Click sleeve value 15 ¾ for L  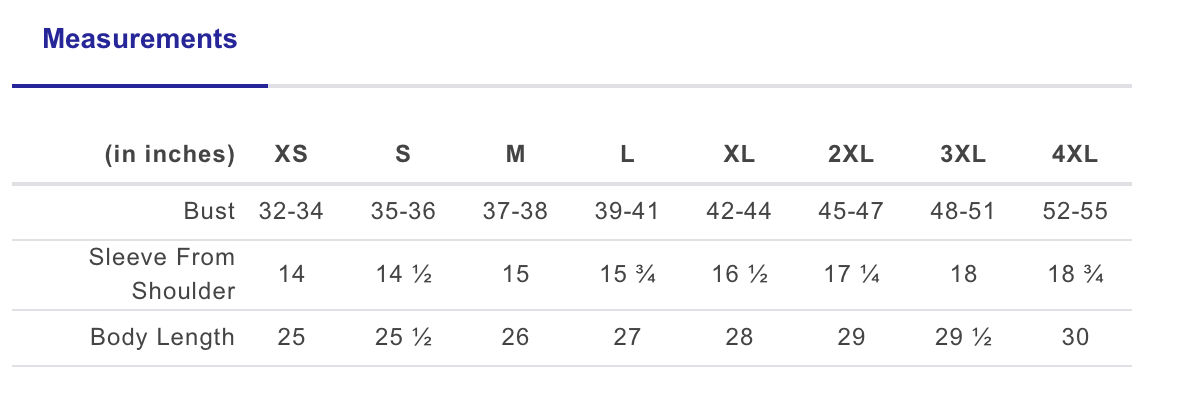(627, 274)
